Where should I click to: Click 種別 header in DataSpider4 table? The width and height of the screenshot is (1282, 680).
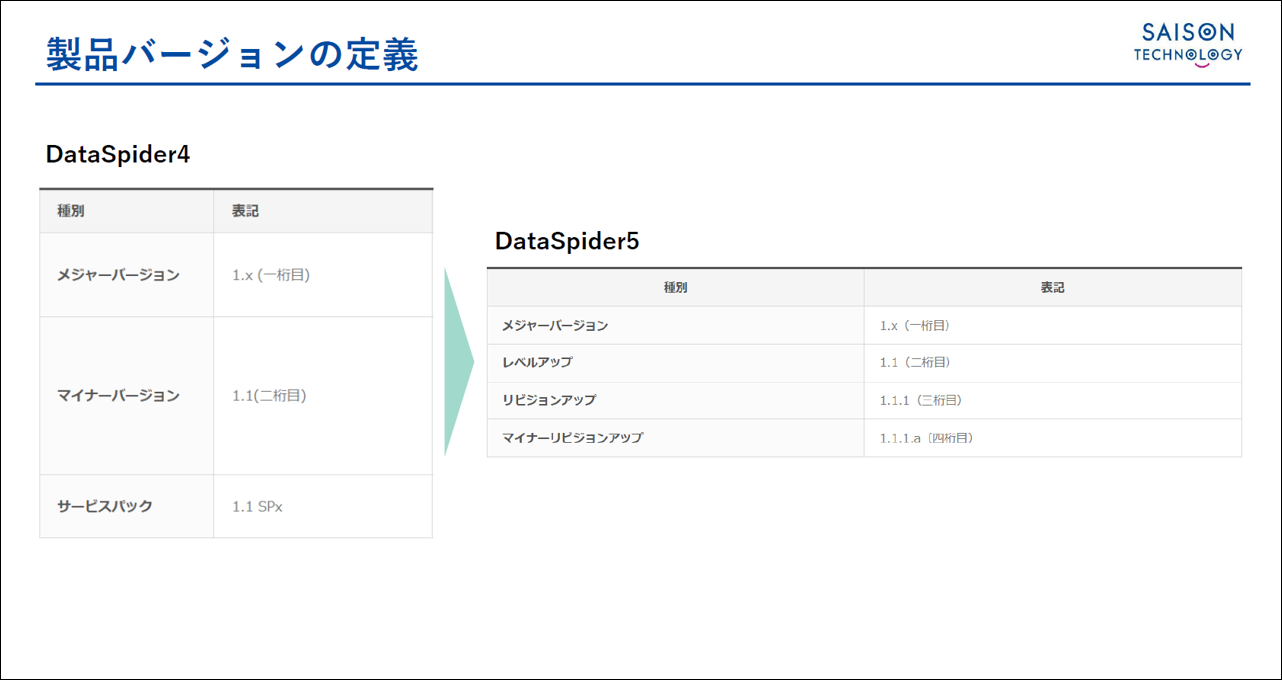71,211
